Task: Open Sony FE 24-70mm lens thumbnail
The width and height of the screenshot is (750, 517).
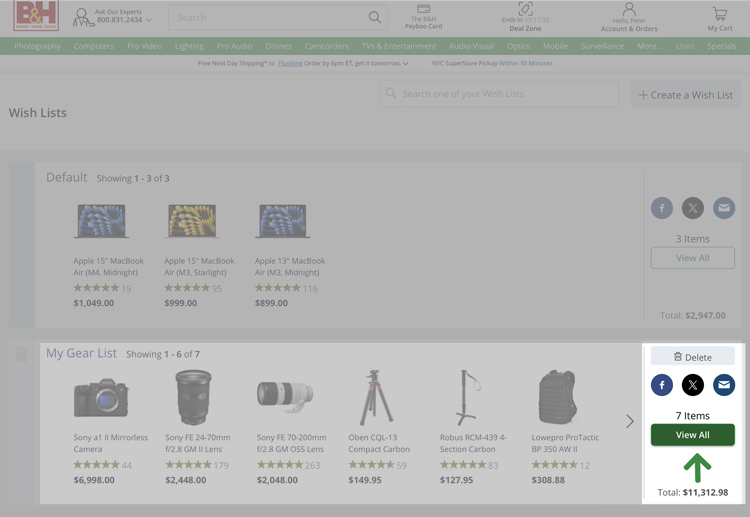Action: click(x=193, y=397)
